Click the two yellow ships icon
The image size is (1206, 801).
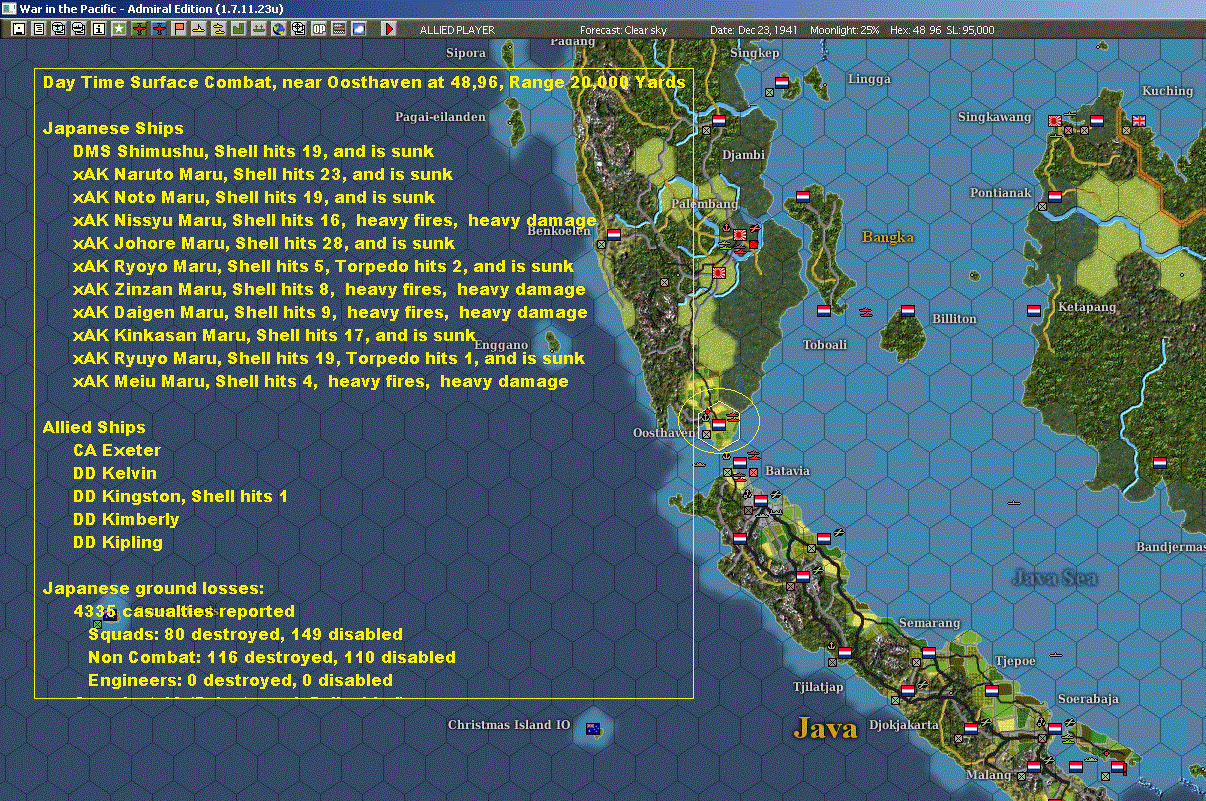coord(219,30)
